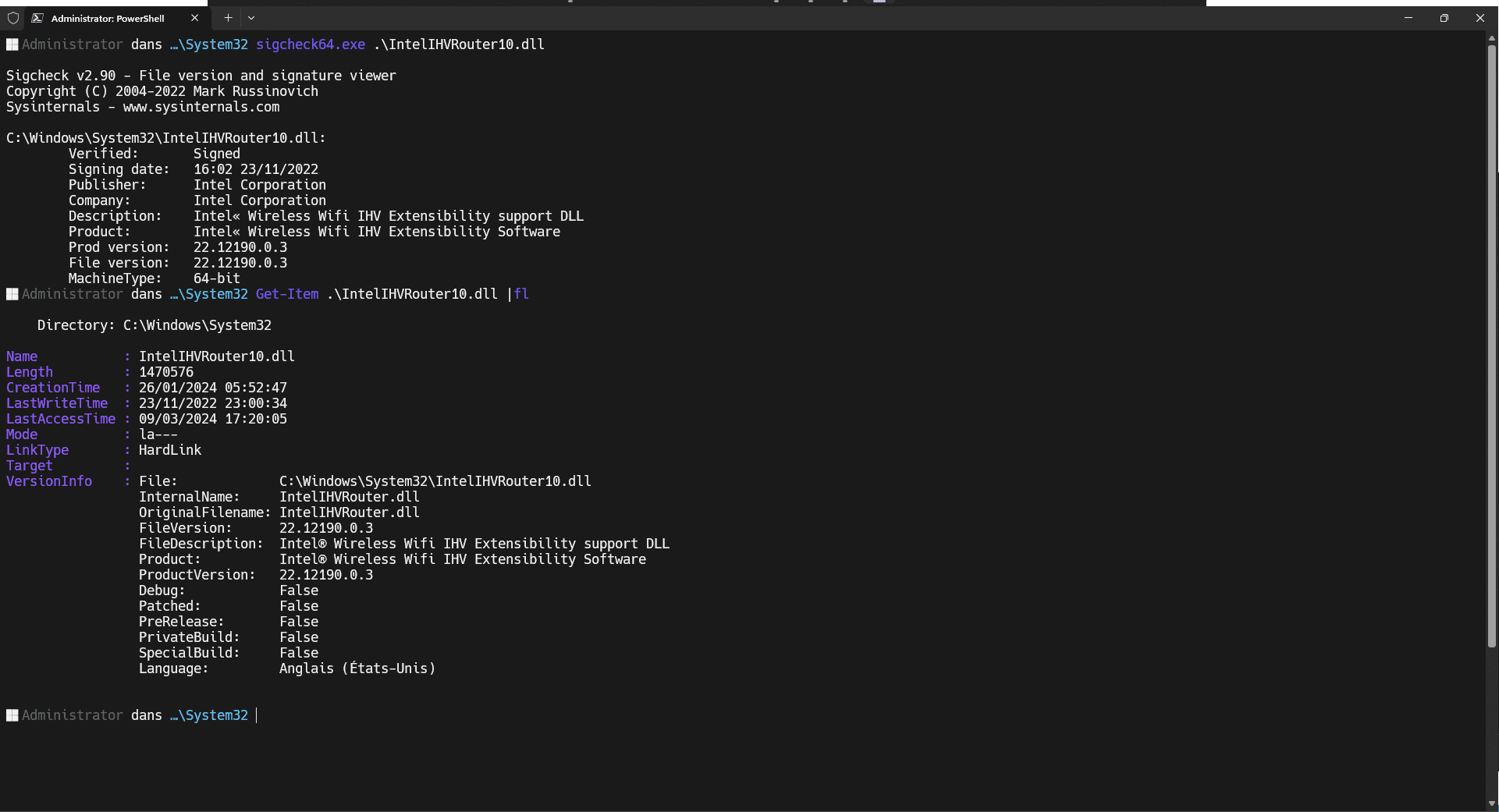Open a new terminal tab
The image size is (1499, 812).
228,18
